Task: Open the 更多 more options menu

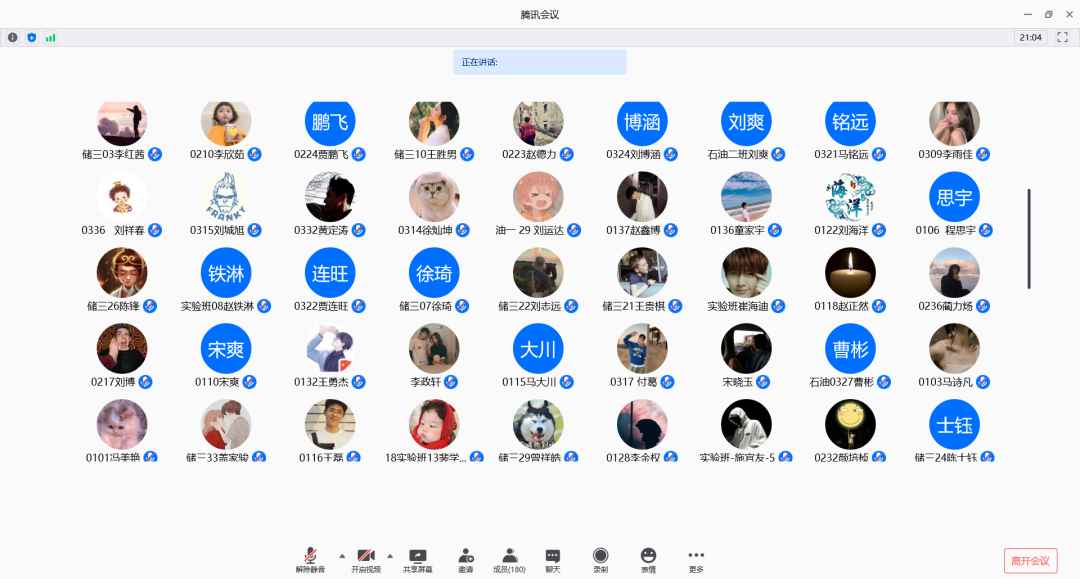Action: point(696,560)
